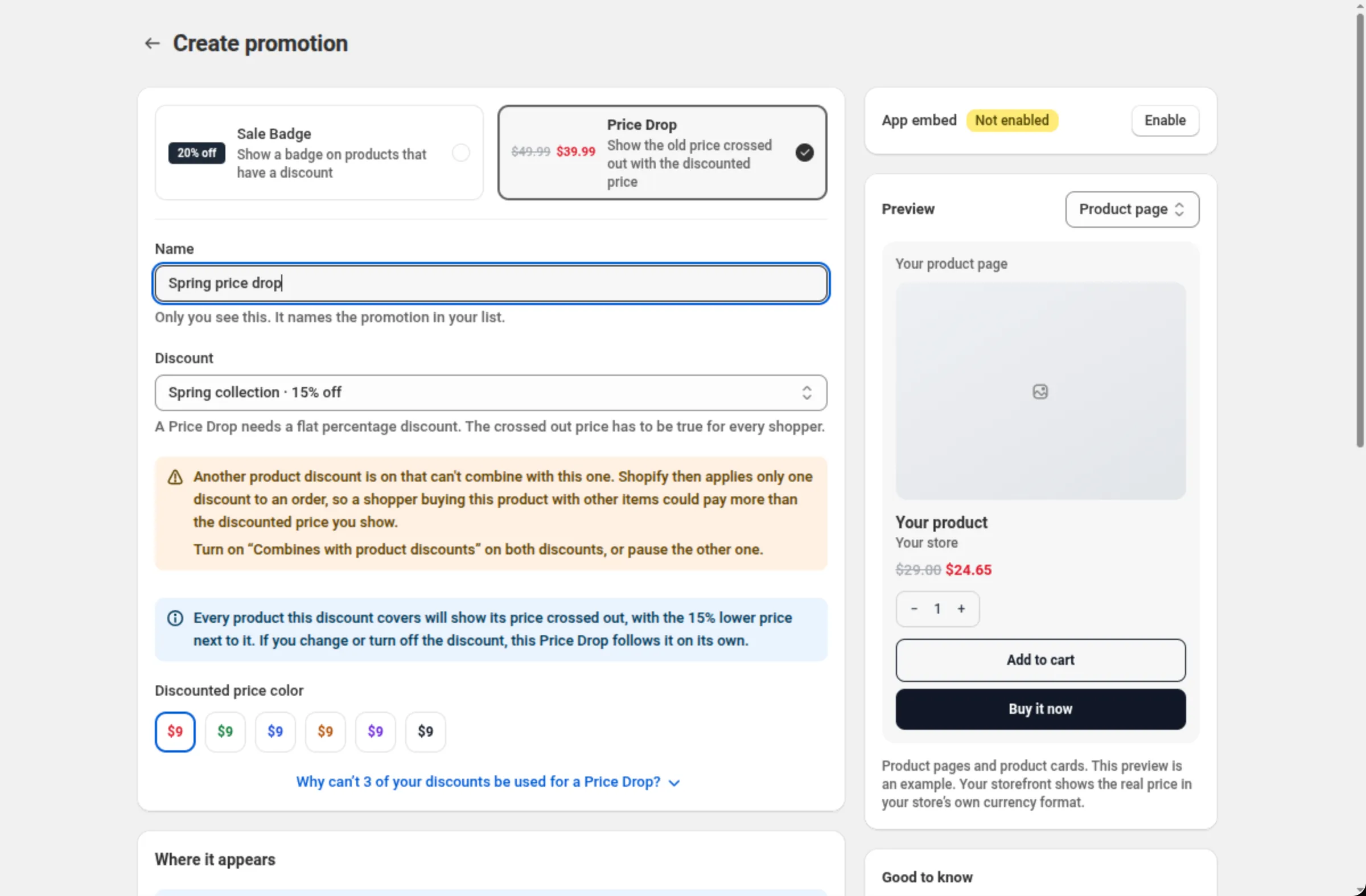The width and height of the screenshot is (1366, 896).
Task: Click the preview product image placeholder icon
Action: coord(1040,392)
